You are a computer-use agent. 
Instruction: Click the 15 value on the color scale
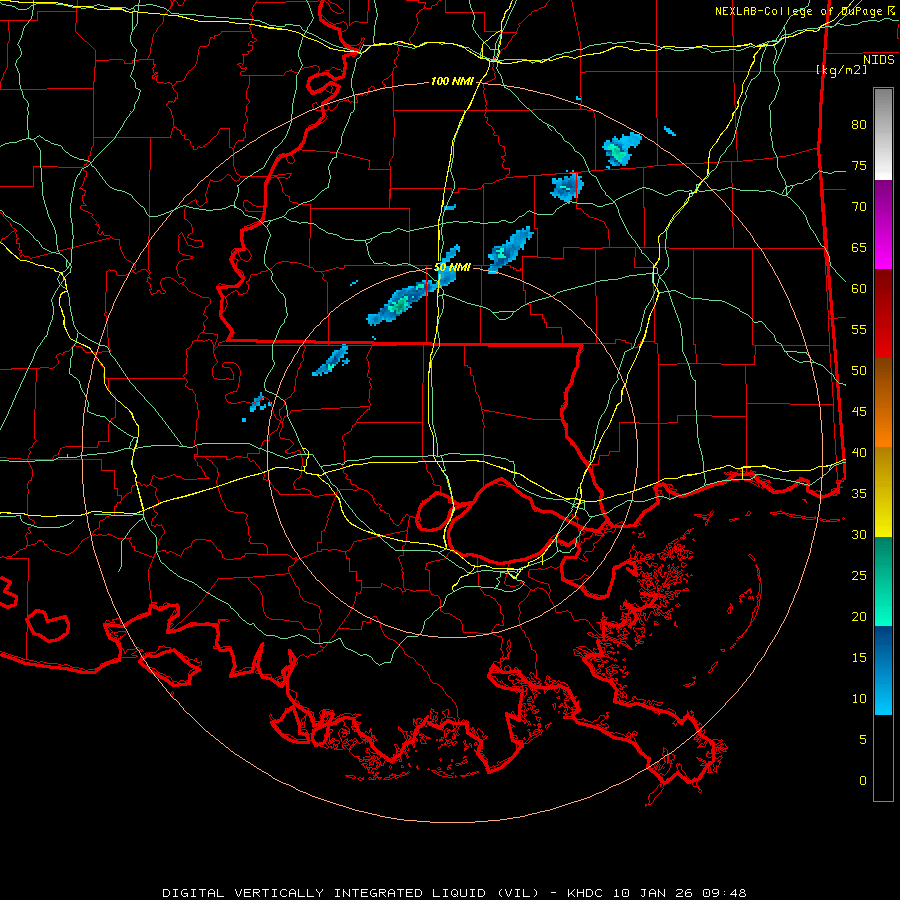pyautogui.click(x=859, y=658)
